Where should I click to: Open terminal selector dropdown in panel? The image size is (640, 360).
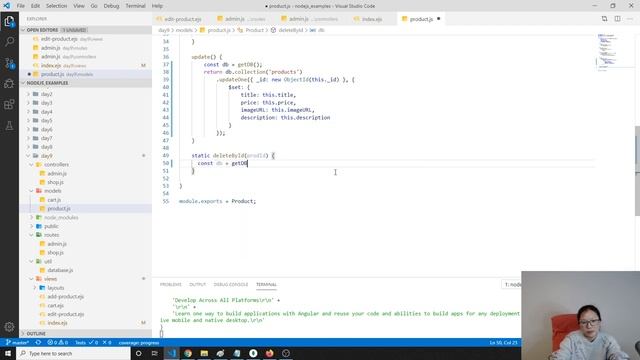[511, 284]
